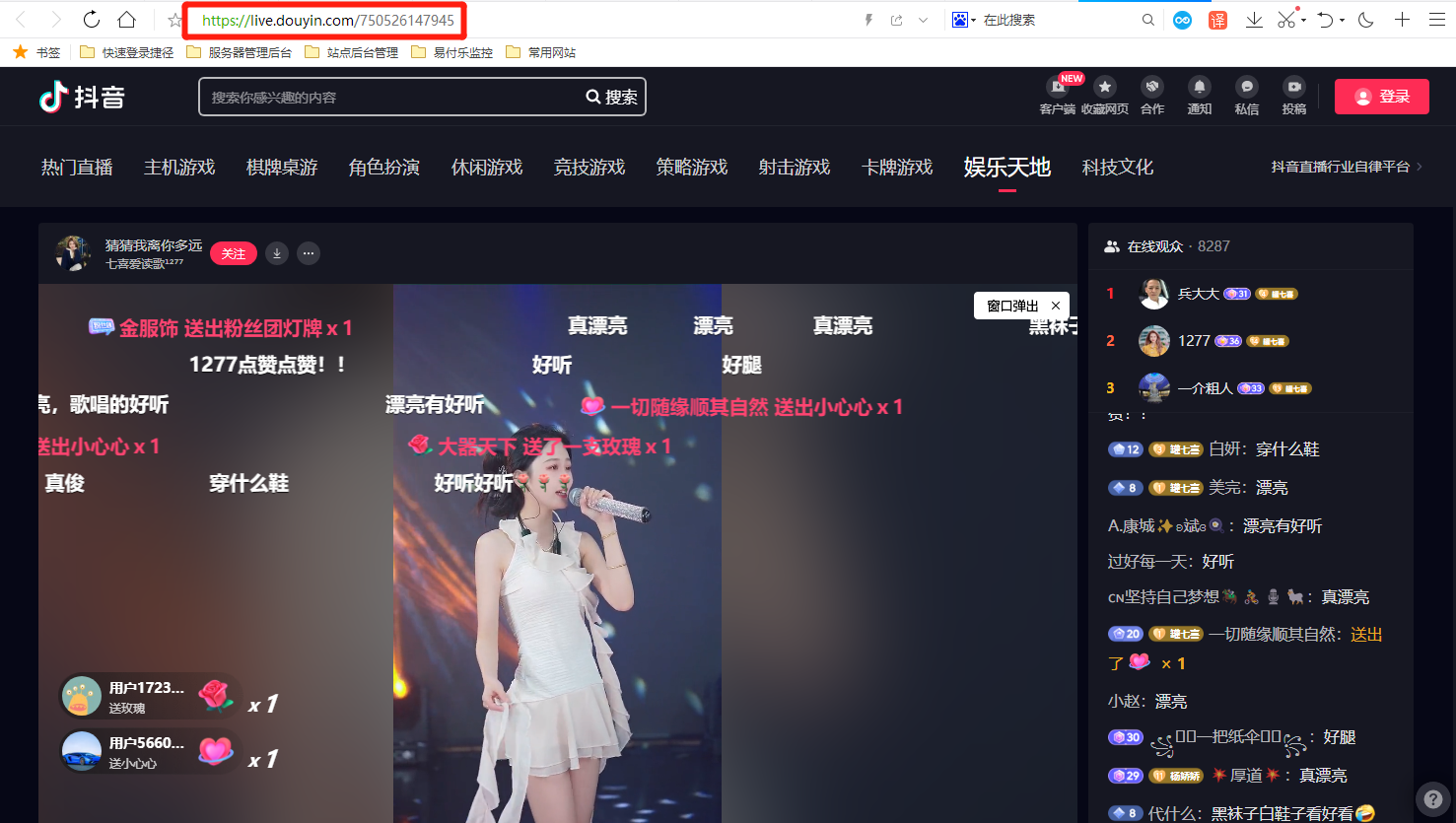Viewport: 1456px width, 823px height.
Task: Toggle browser night mode moon icon
Action: point(1365,20)
